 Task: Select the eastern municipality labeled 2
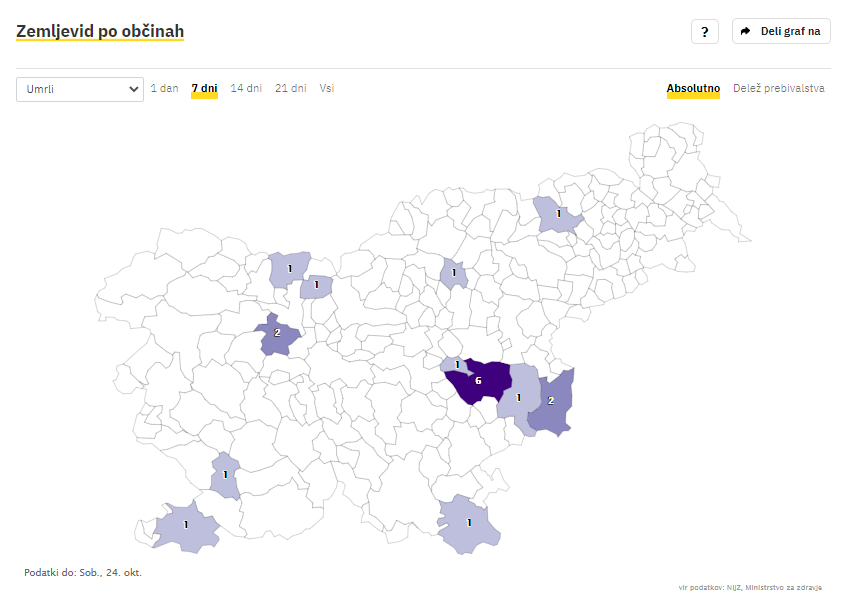[552, 403]
